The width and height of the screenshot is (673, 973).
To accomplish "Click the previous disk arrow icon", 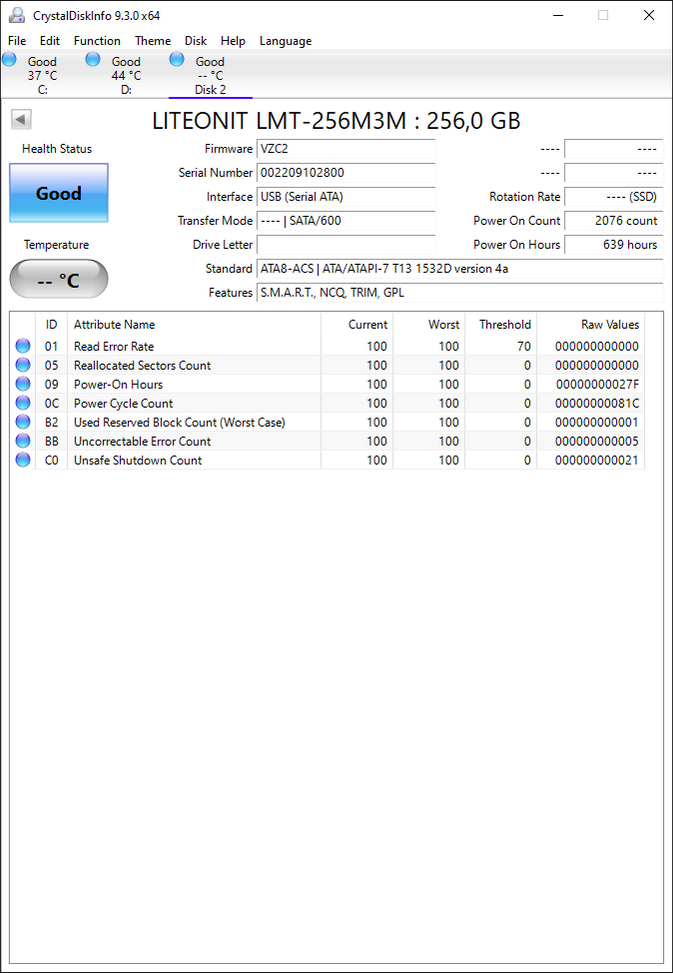I will [21, 120].
